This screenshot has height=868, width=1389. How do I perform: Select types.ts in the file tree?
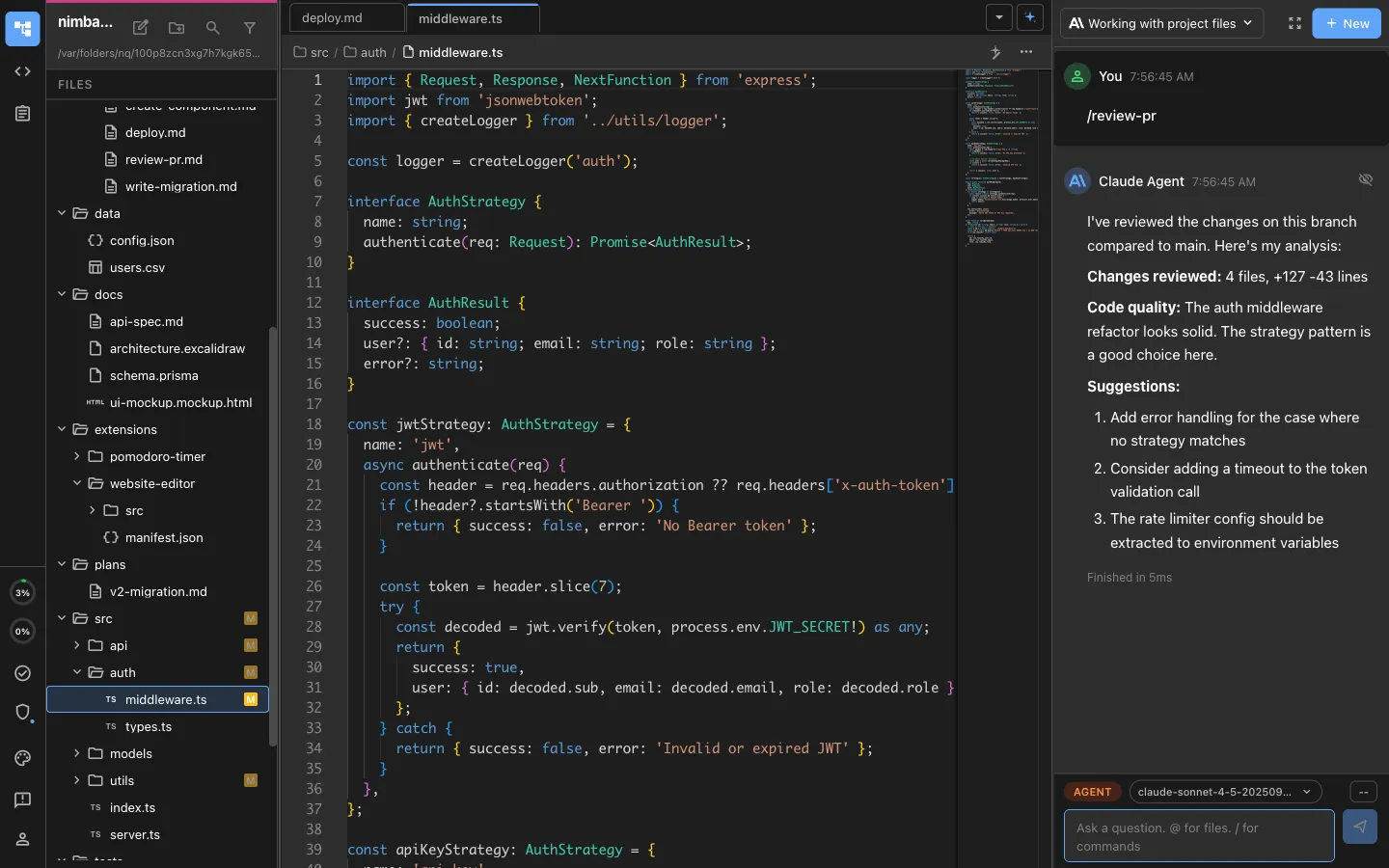149,726
